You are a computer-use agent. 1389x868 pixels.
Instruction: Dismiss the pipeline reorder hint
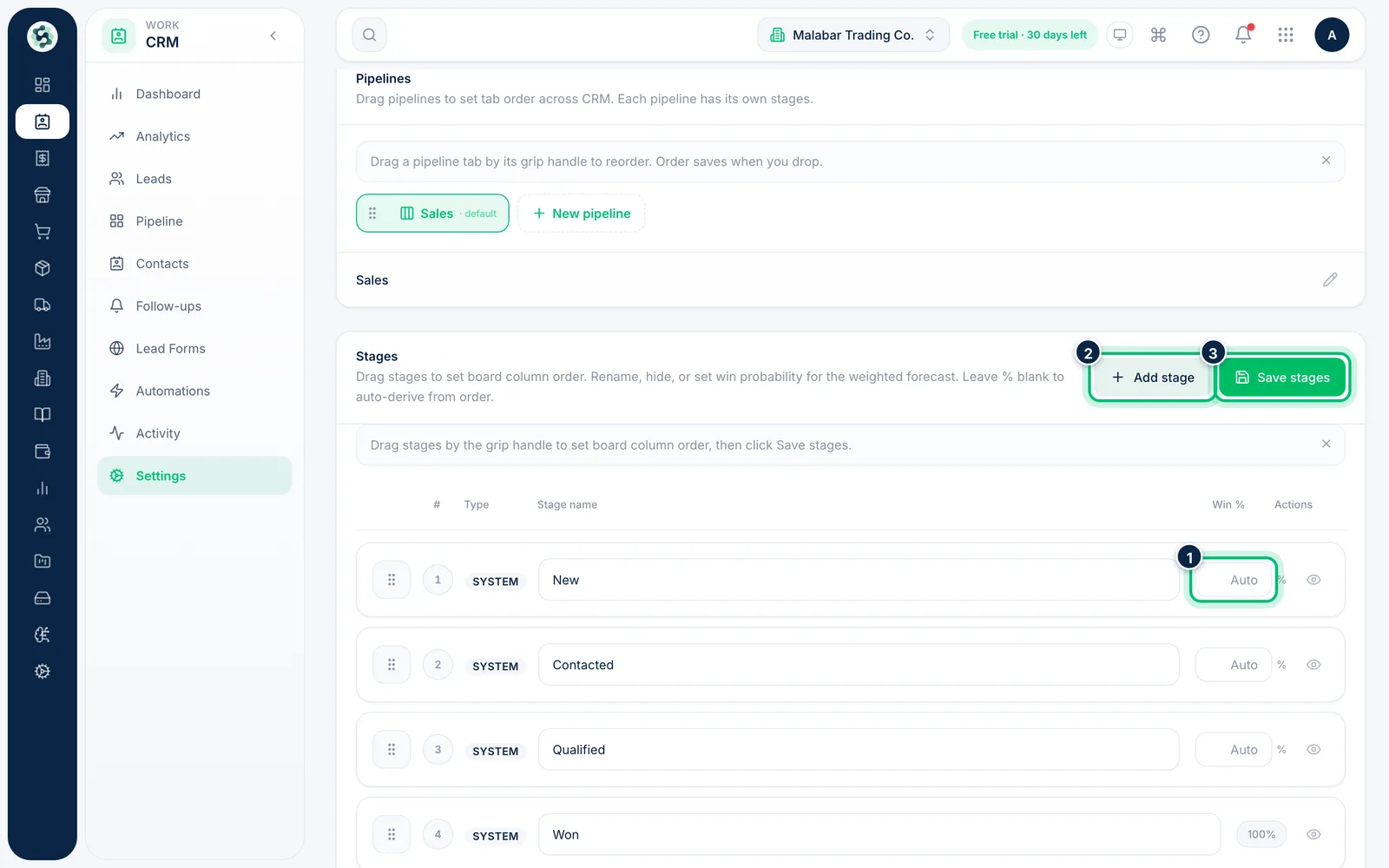[x=1326, y=161]
